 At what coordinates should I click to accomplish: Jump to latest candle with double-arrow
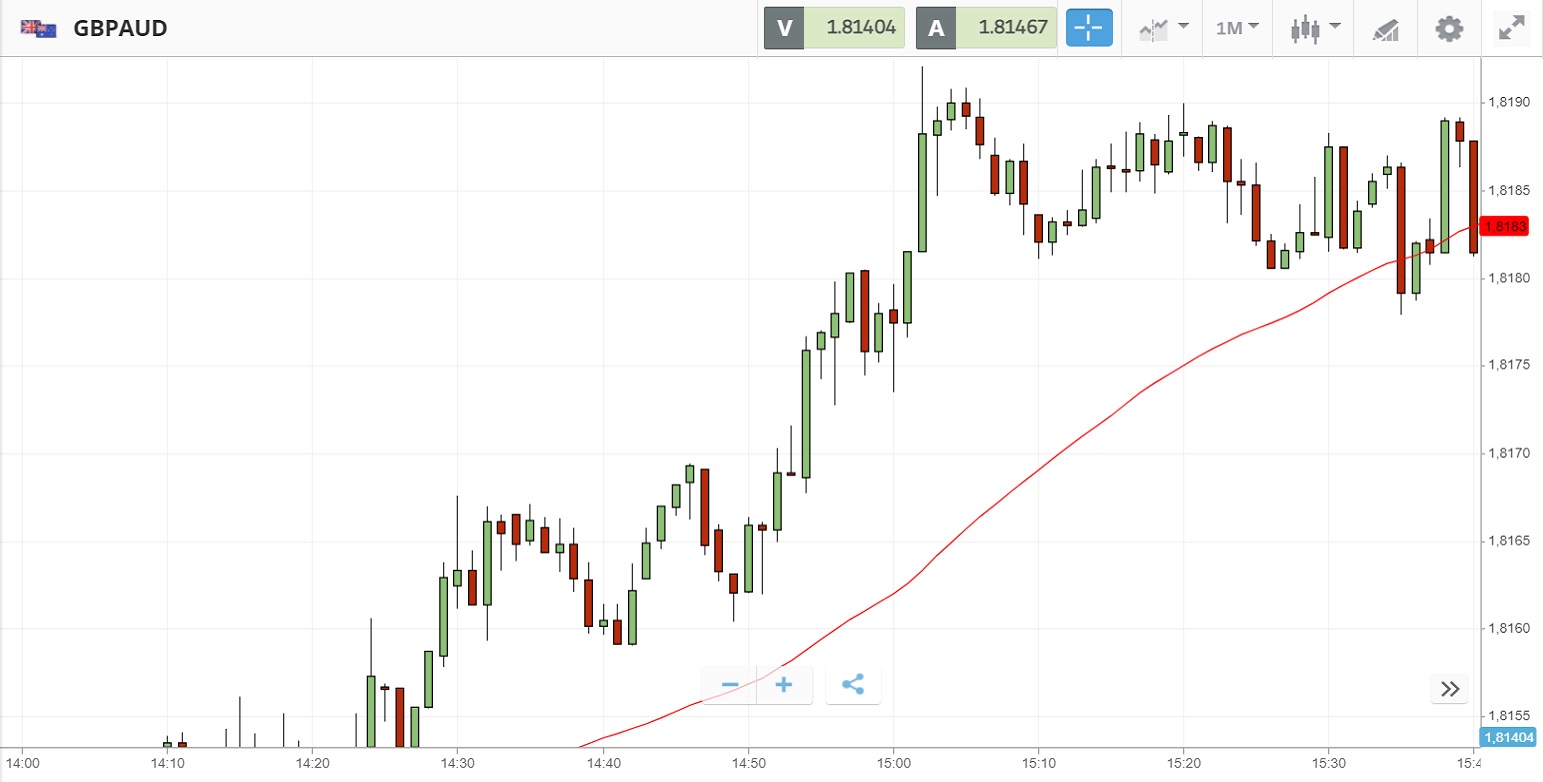pyautogui.click(x=1450, y=688)
